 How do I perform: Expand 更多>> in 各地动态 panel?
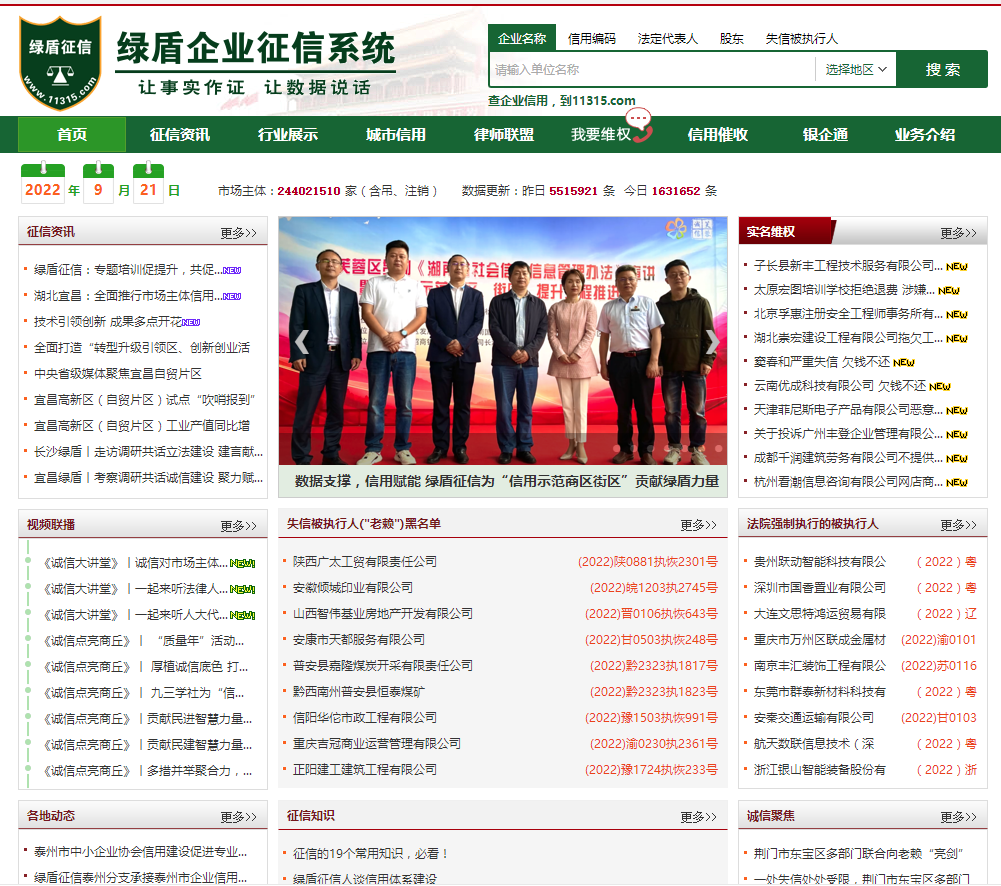239,817
